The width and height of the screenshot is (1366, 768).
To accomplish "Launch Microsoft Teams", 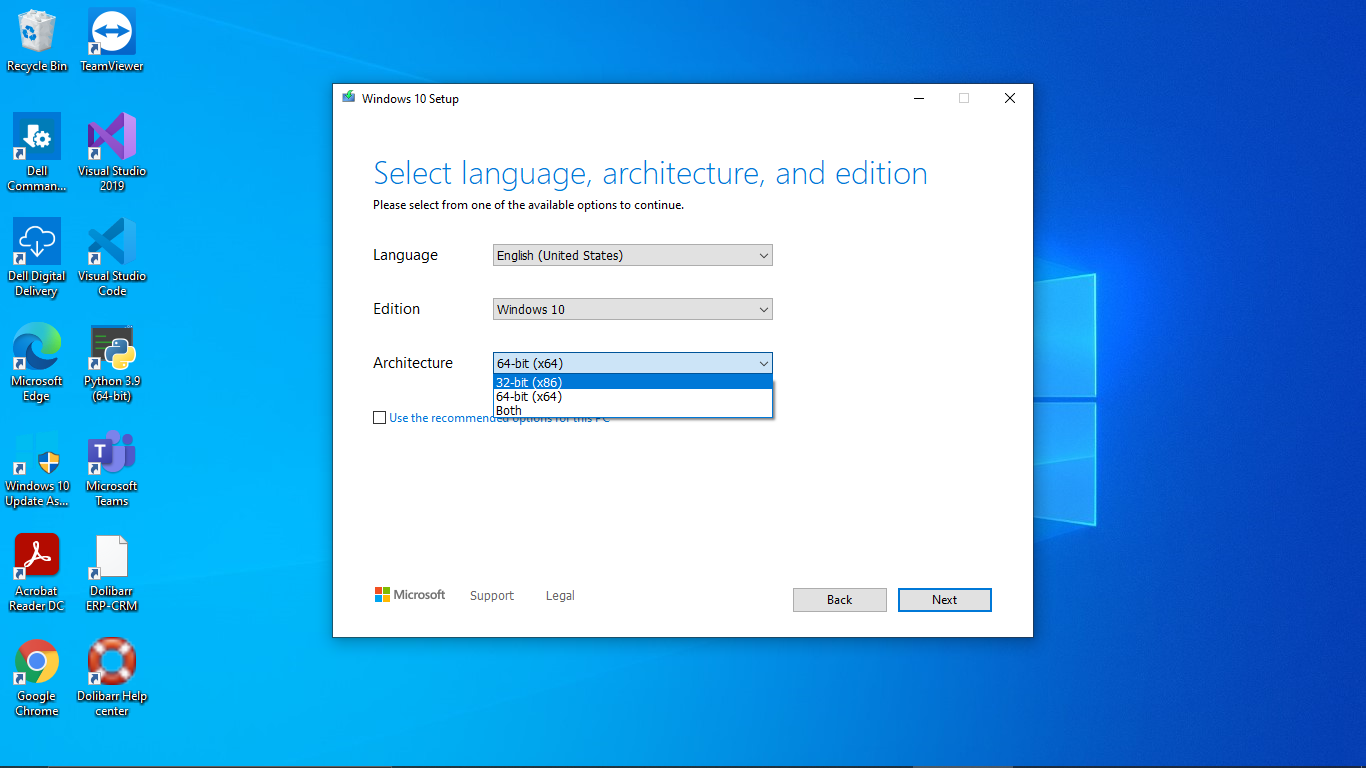I will point(110,452).
